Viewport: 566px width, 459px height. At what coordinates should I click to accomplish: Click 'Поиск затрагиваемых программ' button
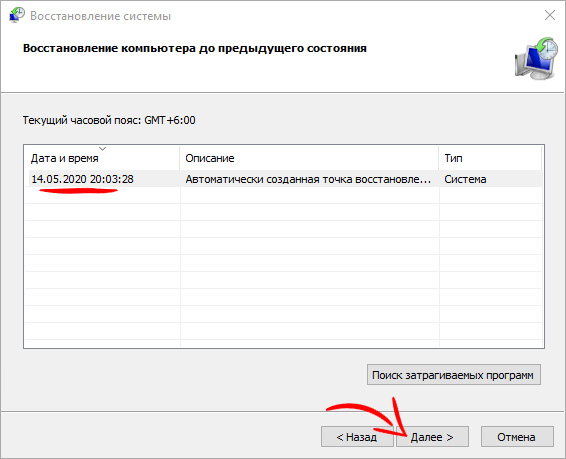click(454, 375)
